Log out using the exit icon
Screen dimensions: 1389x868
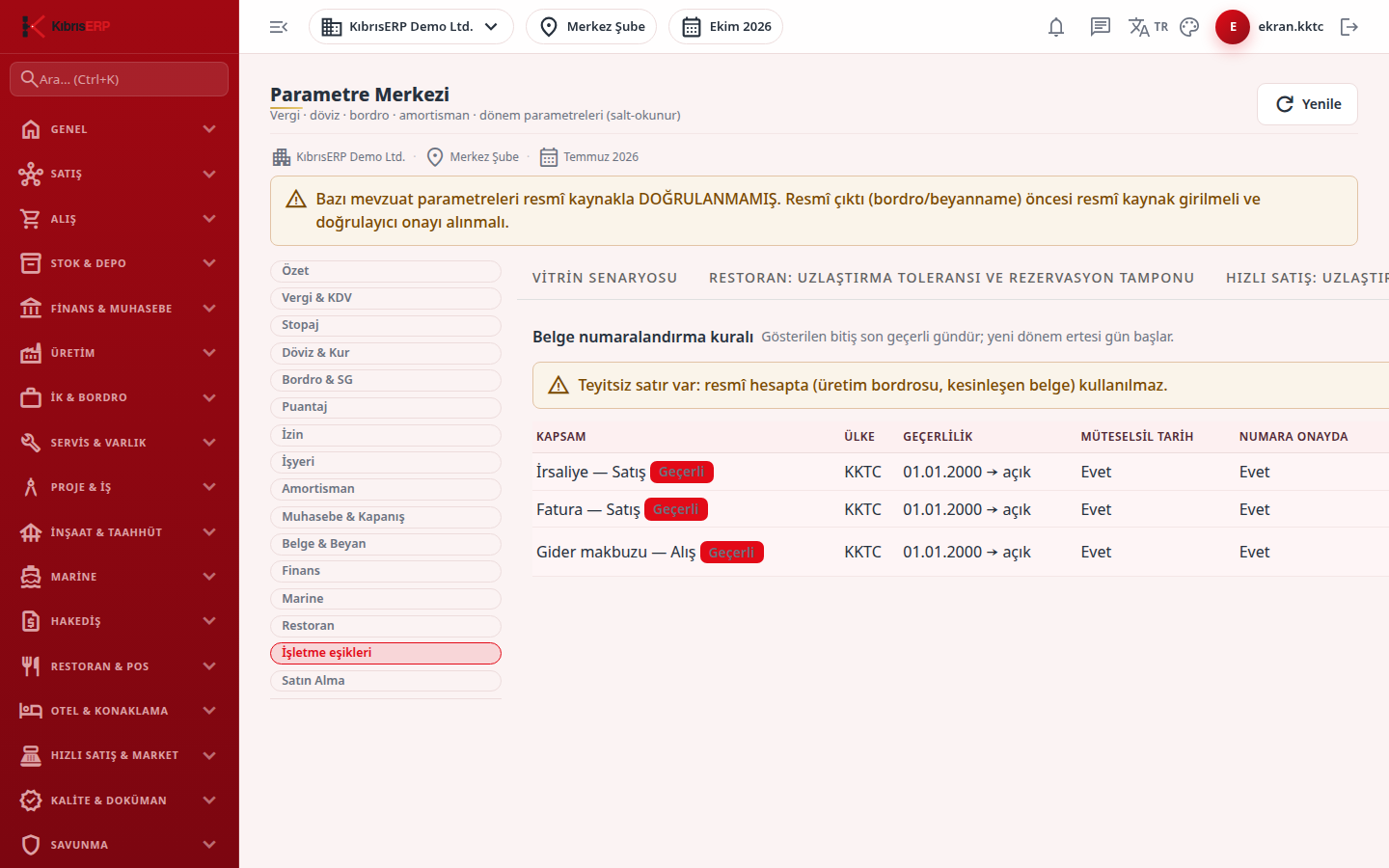click(x=1349, y=27)
